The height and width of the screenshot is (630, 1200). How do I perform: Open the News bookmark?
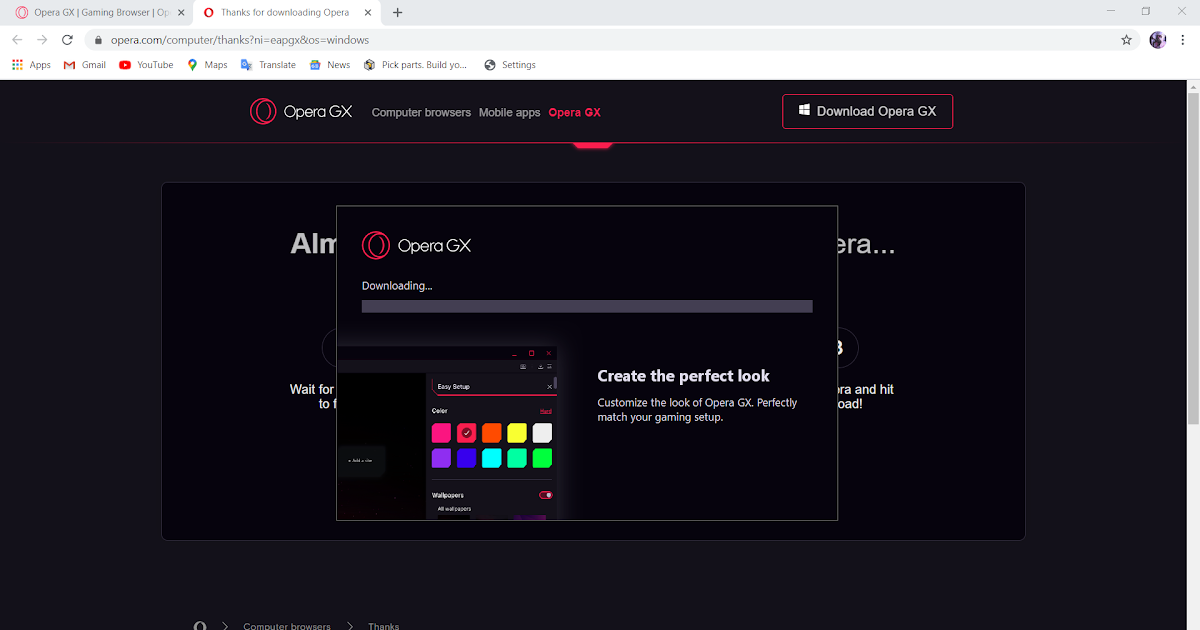[x=330, y=65]
